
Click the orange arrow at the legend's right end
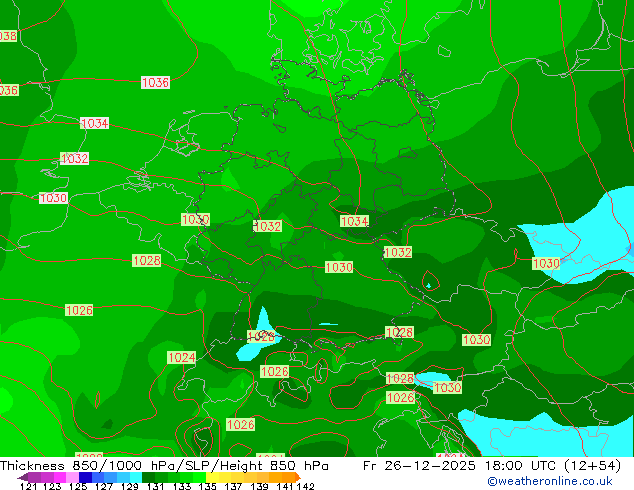(x=298, y=477)
